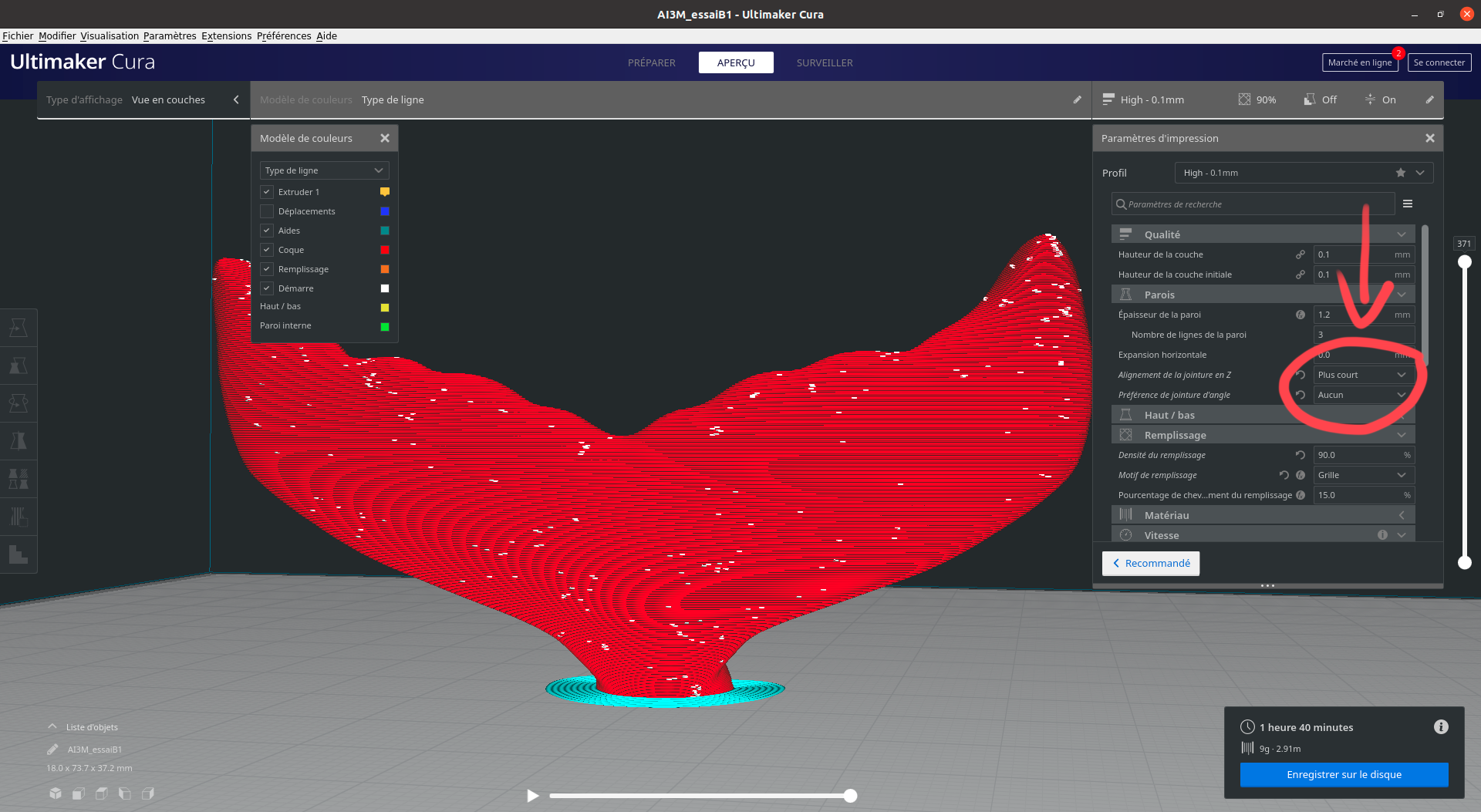Open Alignement de la jointure Plus court dropdown

pyautogui.click(x=1364, y=375)
